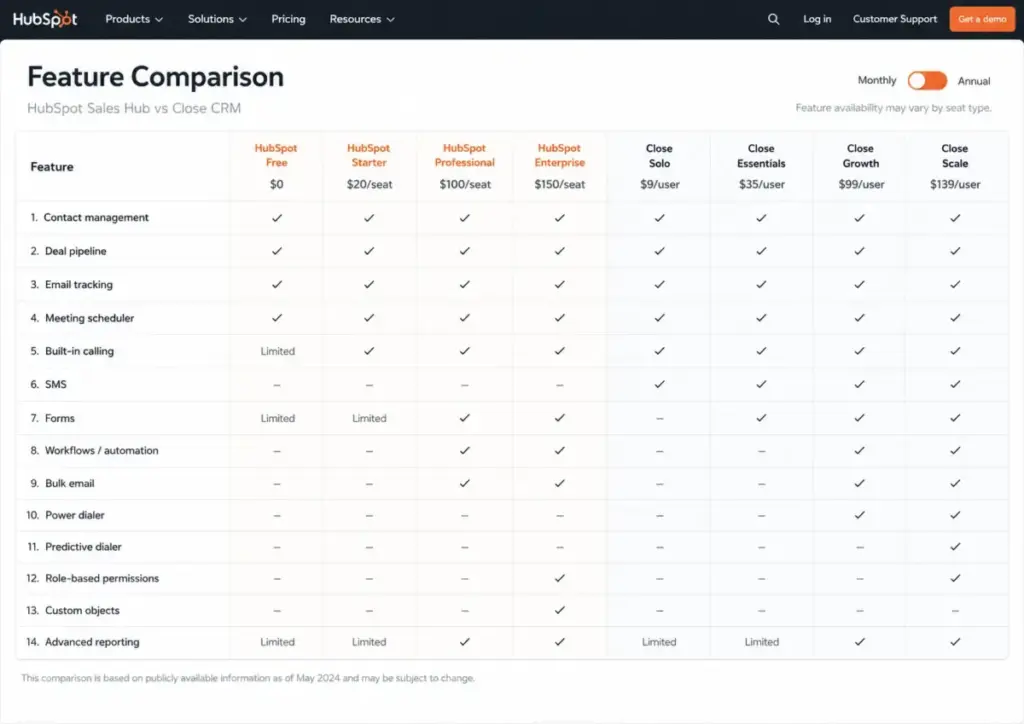Viewport: 1024px width, 724px height.
Task: Click Predictive dialer checkmark under Close Scale
Action: pyautogui.click(x=955, y=546)
